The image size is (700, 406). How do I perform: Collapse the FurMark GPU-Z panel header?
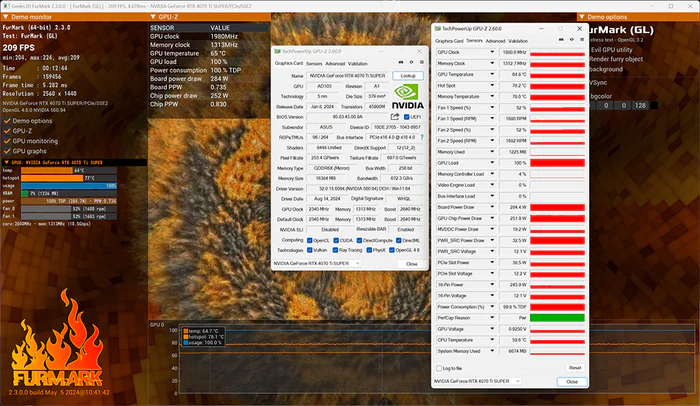pyautogui.click(x=153, y=17)
